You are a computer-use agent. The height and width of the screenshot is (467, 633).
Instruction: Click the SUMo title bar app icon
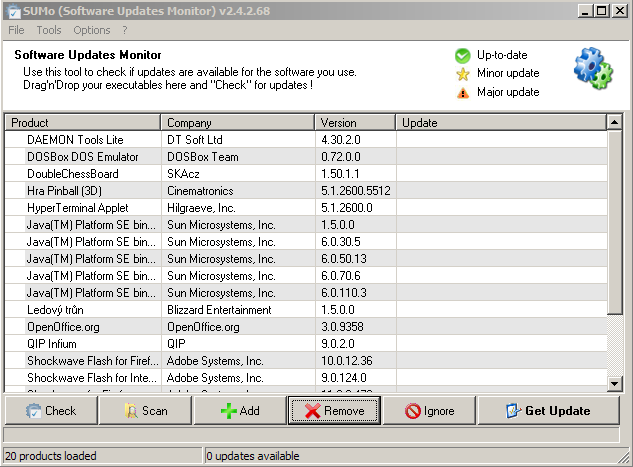(13, 11)
